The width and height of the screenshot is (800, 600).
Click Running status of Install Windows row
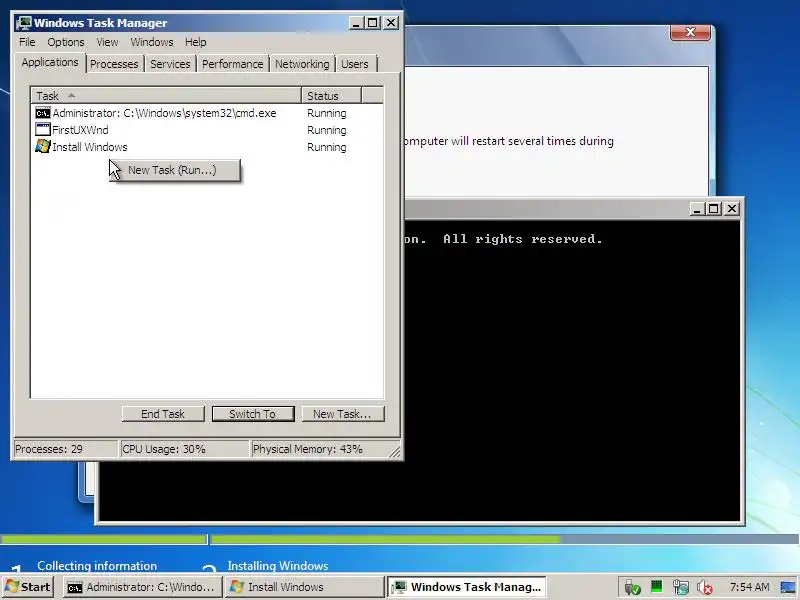pyautogui.click(x=327, y=147)
